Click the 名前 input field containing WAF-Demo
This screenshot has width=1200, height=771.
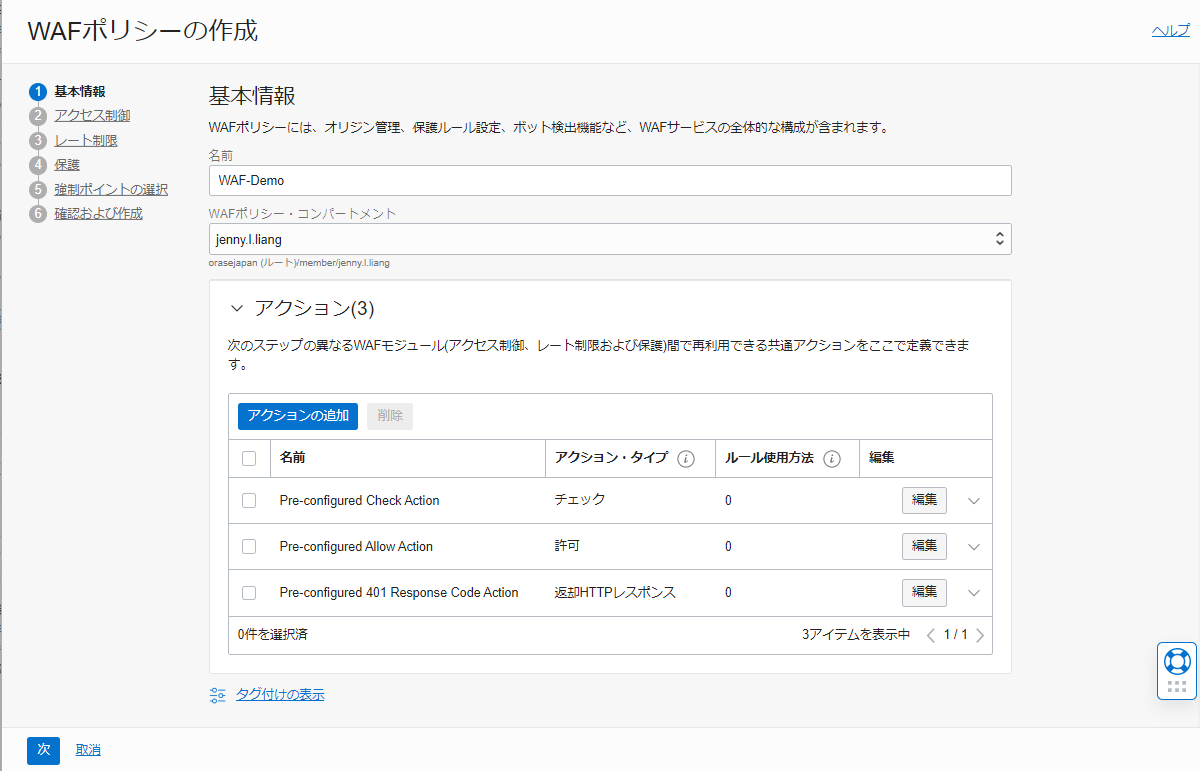610,181
